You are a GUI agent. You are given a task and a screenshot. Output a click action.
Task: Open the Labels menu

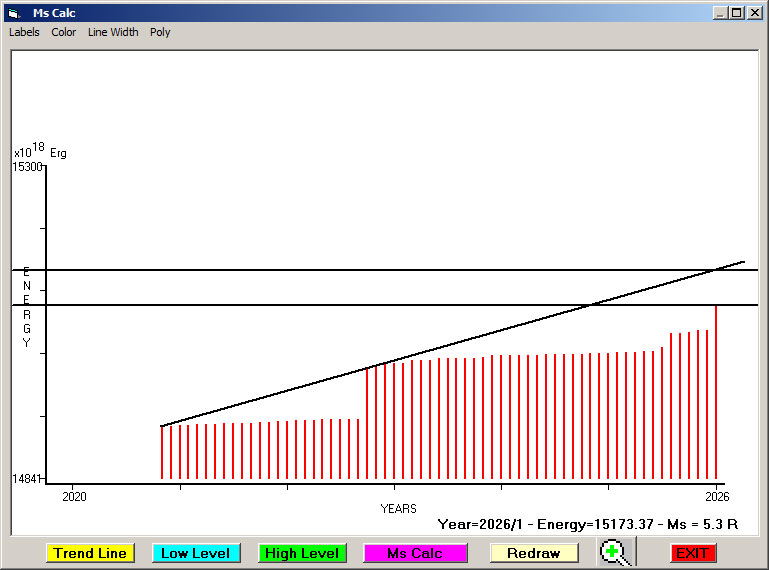(24, 32)
